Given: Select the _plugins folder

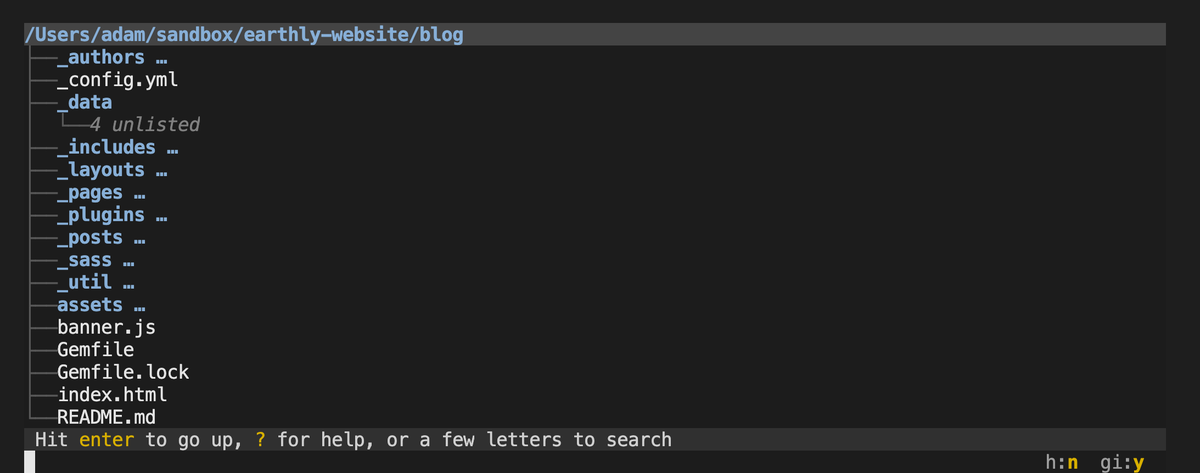Looking at the screenshot, I should tap(100, 214).
